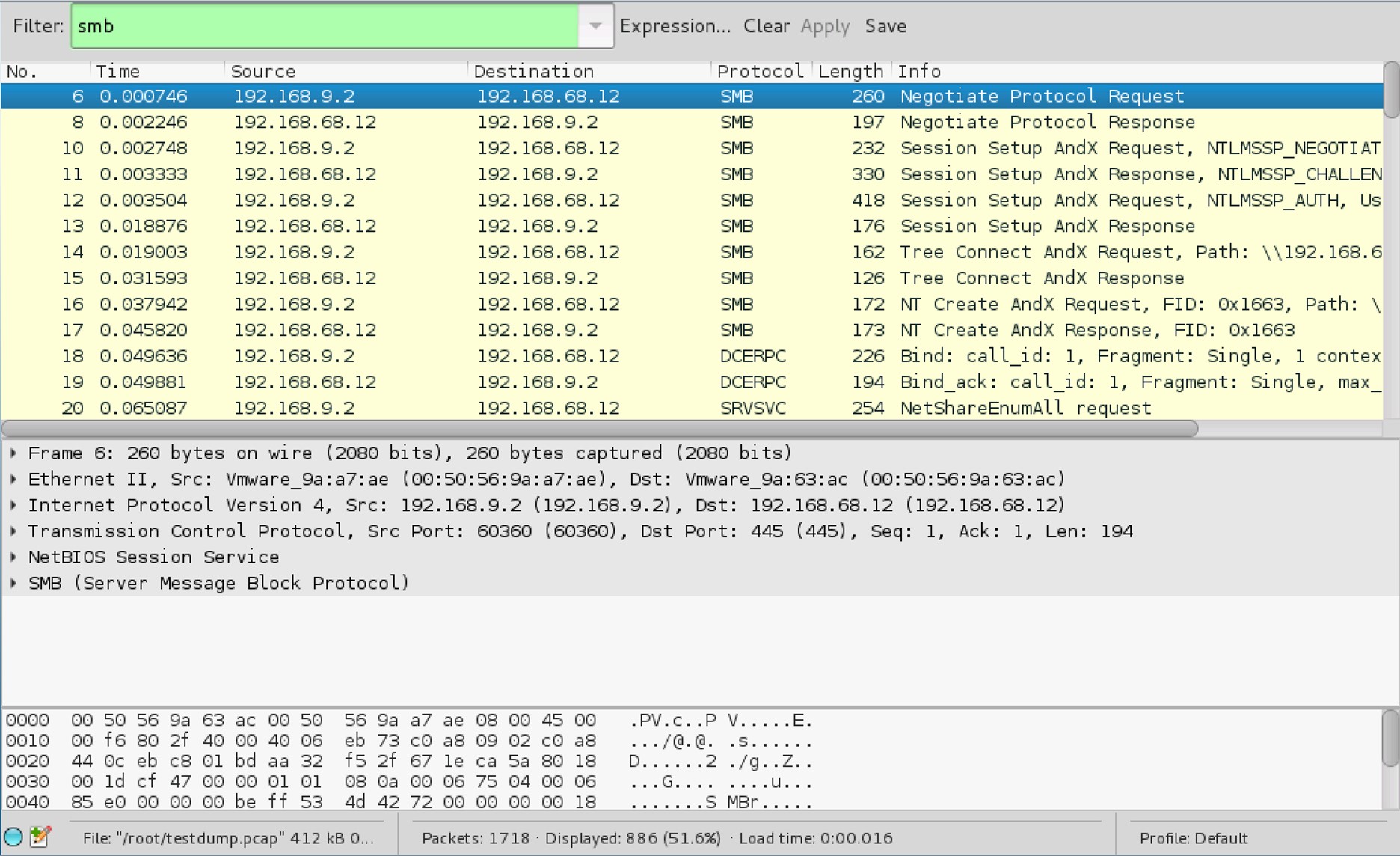The height and width of the screenshot is (856, 1400).
Task: Sort by the Time column header
Action: 118,71
